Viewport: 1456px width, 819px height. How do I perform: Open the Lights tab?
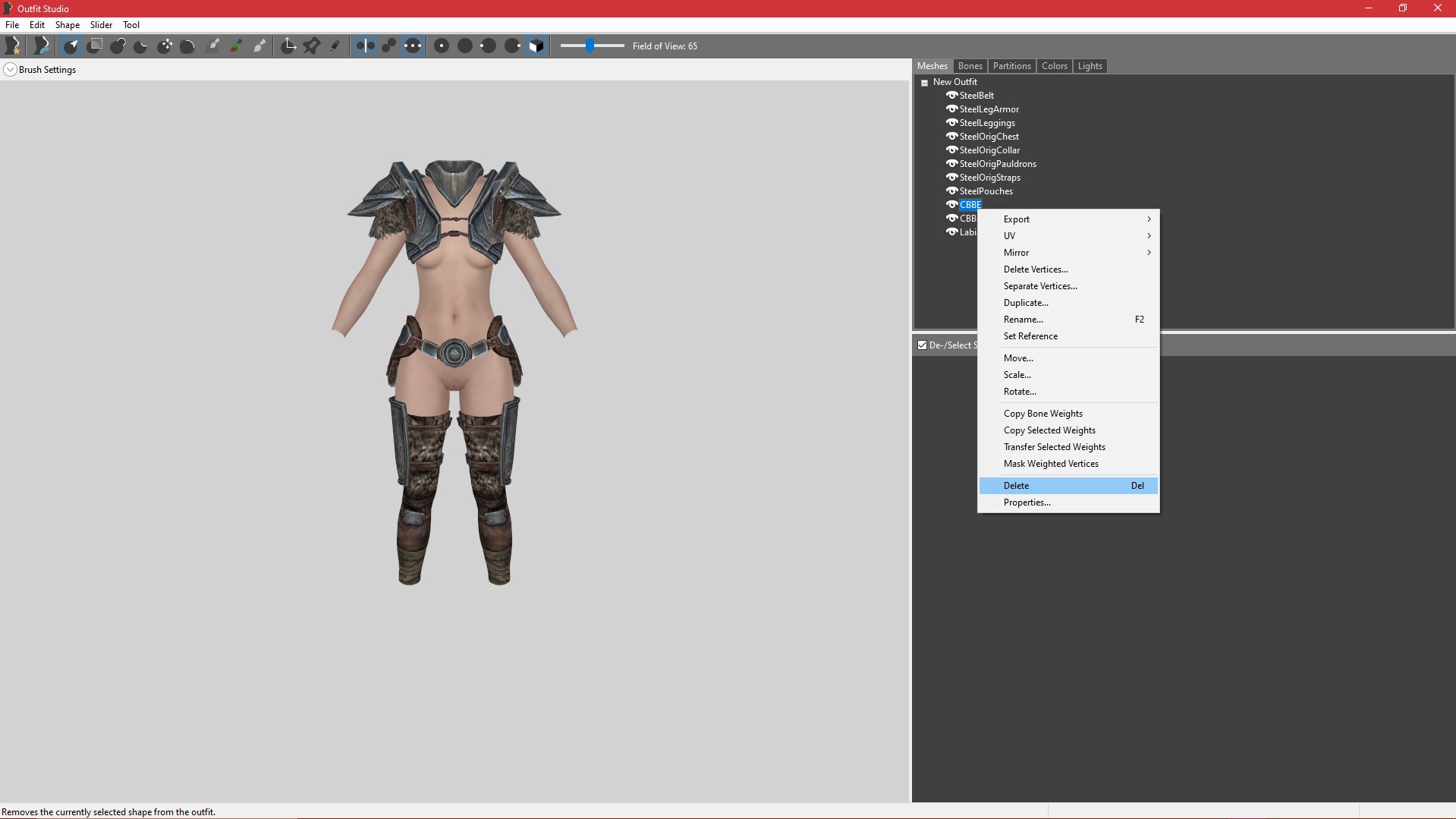point(1090,66)
